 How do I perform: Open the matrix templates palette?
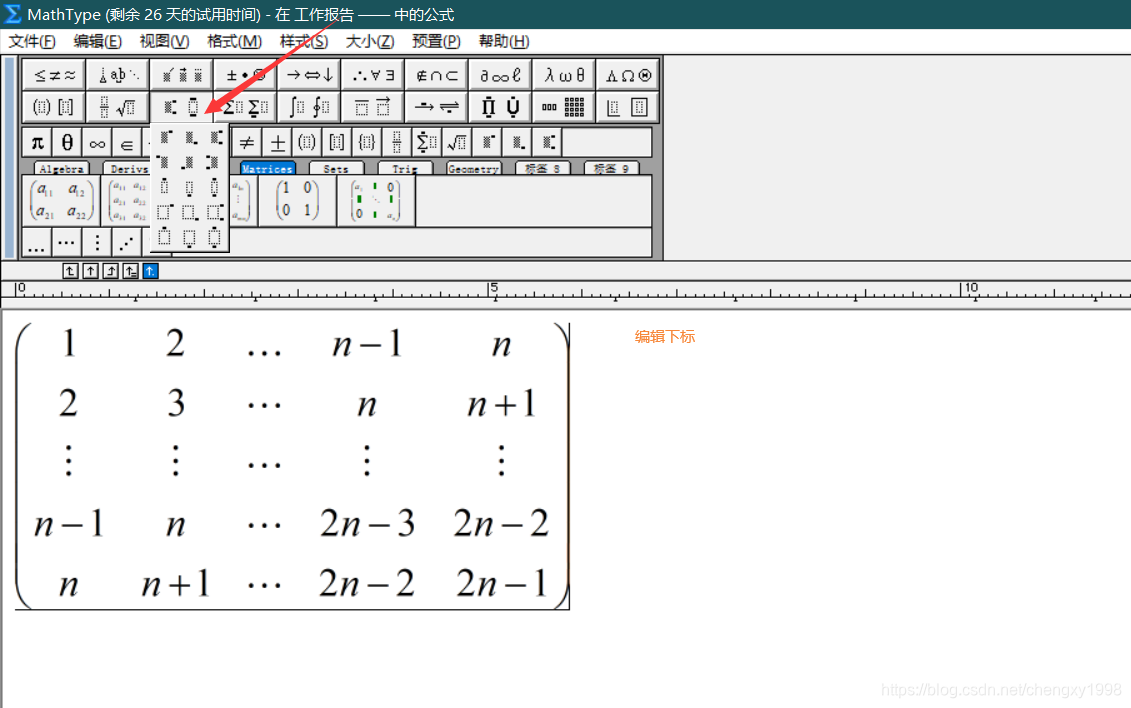(x=564, y=107)
